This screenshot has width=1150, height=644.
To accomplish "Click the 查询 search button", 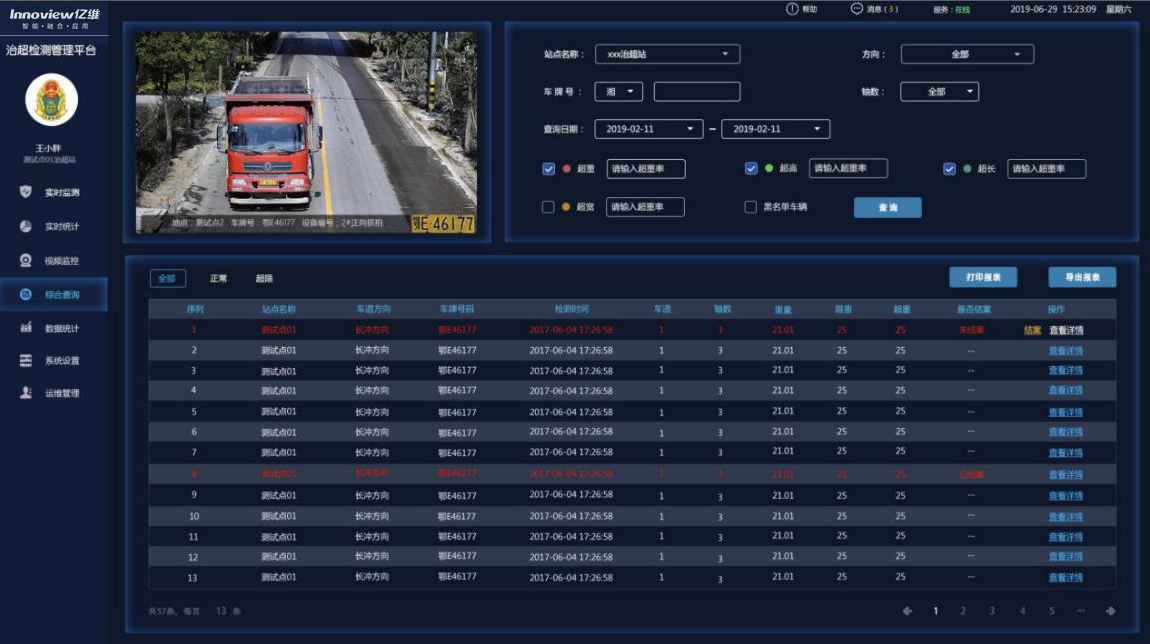I will pyautogui.click(x=887, y=207).
